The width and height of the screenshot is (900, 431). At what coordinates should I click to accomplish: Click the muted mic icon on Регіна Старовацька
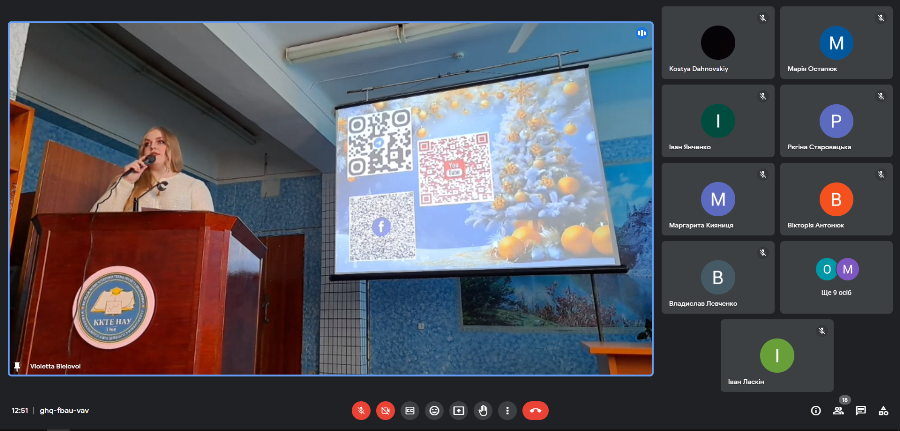[x=880, y=96]
